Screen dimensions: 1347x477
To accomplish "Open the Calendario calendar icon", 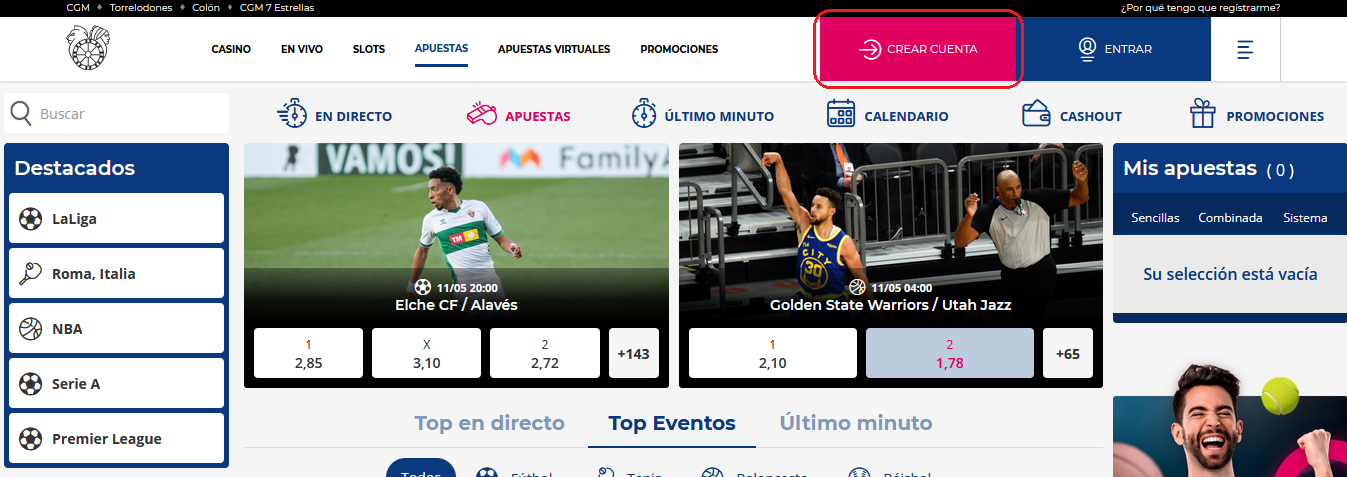I will point(841,114).
